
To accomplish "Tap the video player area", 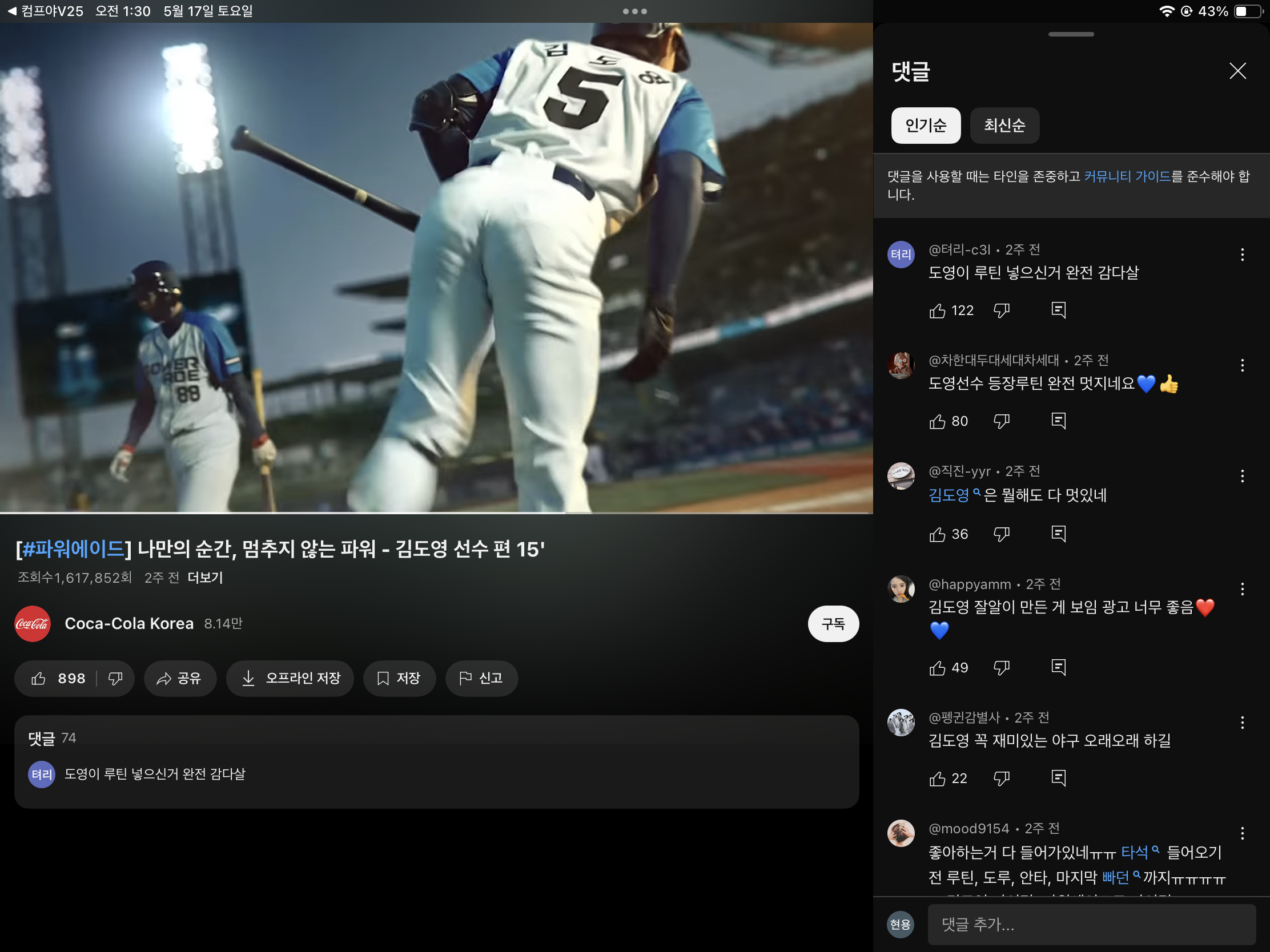I will click(x=436, y=267).
